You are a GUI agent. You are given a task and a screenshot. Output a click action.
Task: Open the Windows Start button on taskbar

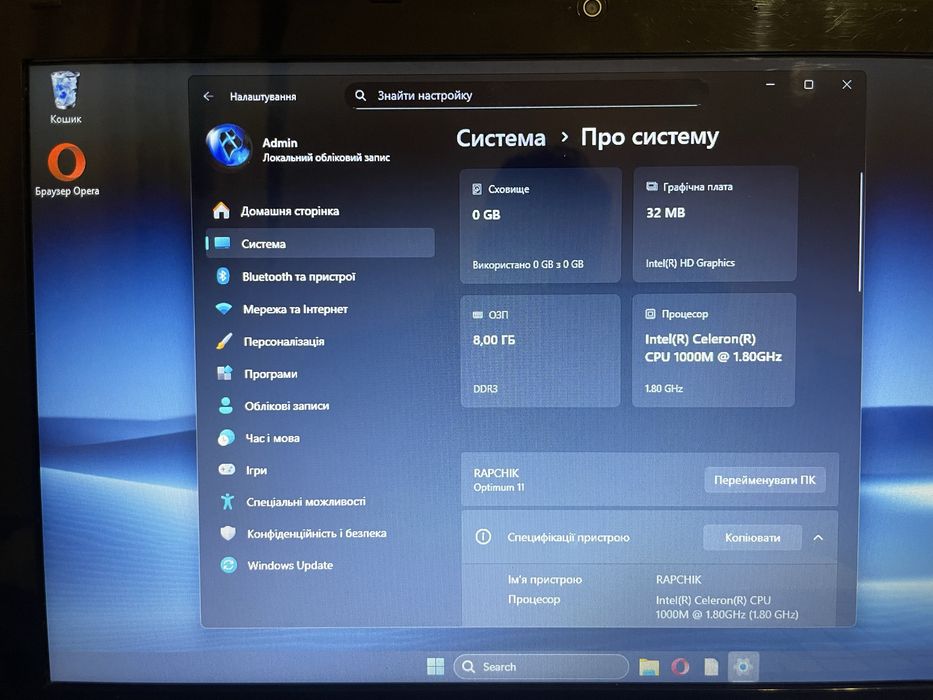point(436,667)
